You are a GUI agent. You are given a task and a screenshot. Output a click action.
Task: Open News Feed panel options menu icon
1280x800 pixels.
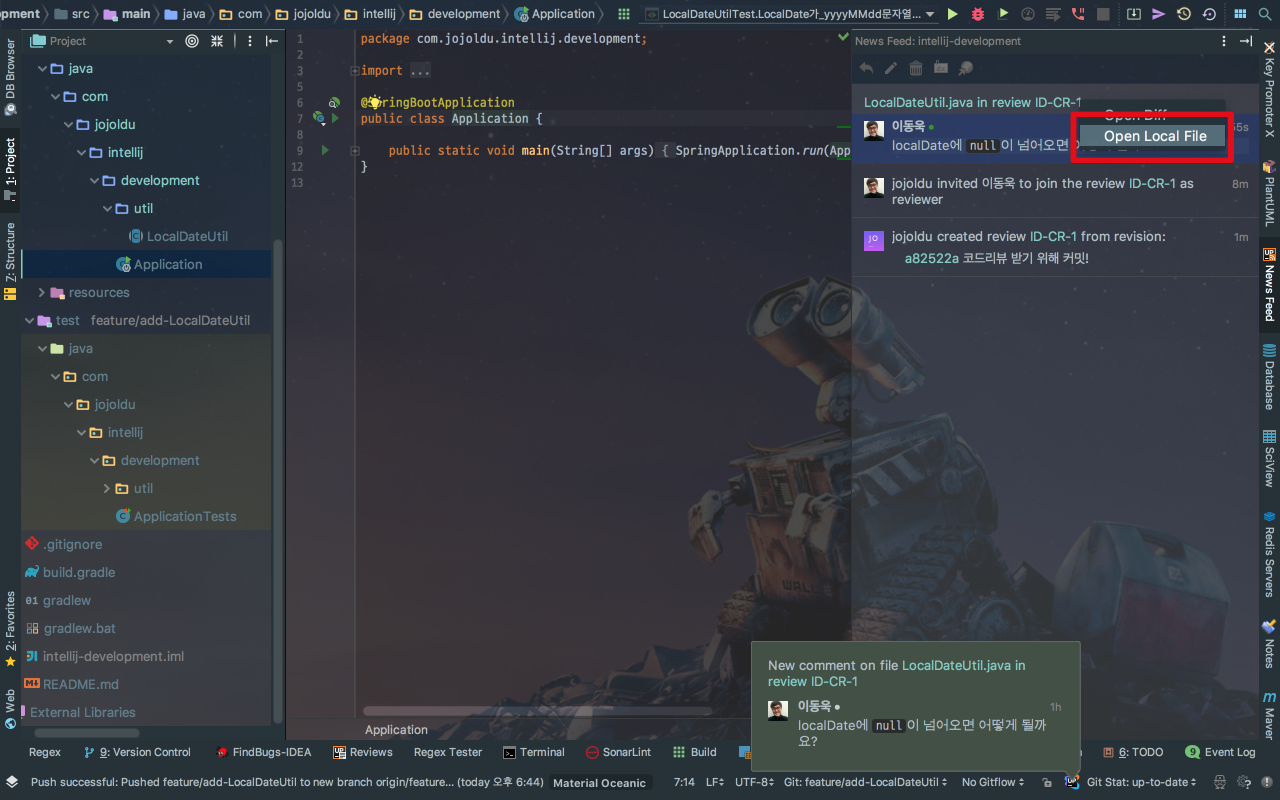coord(1224,41)
